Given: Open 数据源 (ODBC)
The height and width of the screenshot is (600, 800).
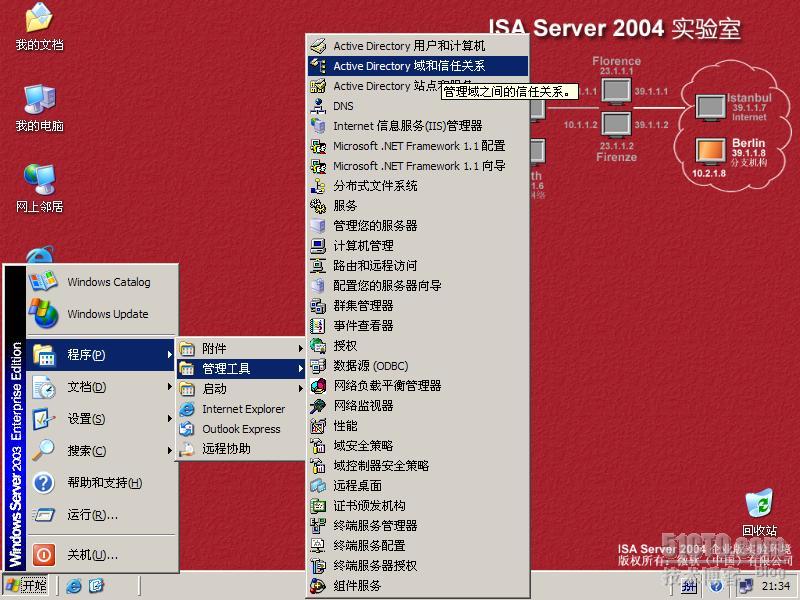Looking at the screenshot, I should pyautogui.click(x=418, y=366).
